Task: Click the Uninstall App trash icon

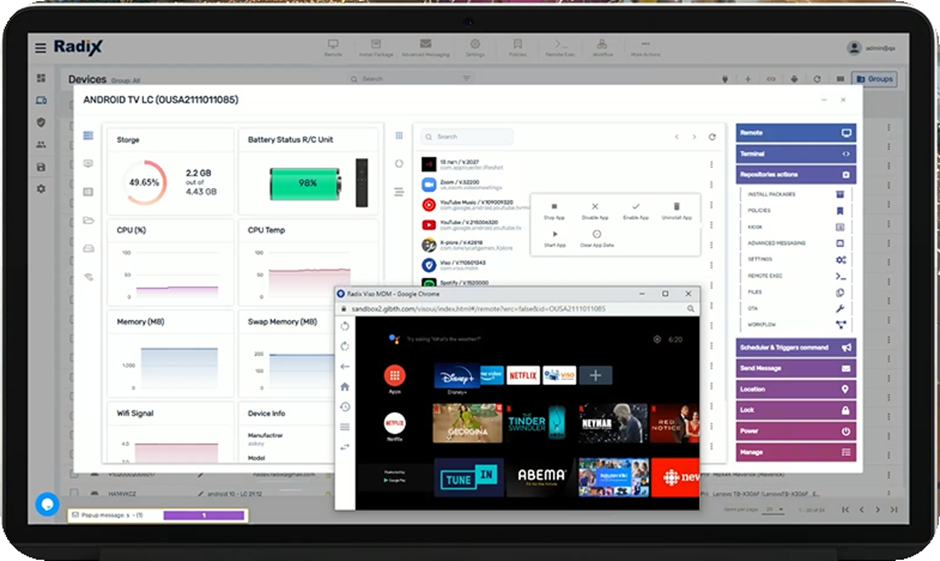Action: pos(676,206)
